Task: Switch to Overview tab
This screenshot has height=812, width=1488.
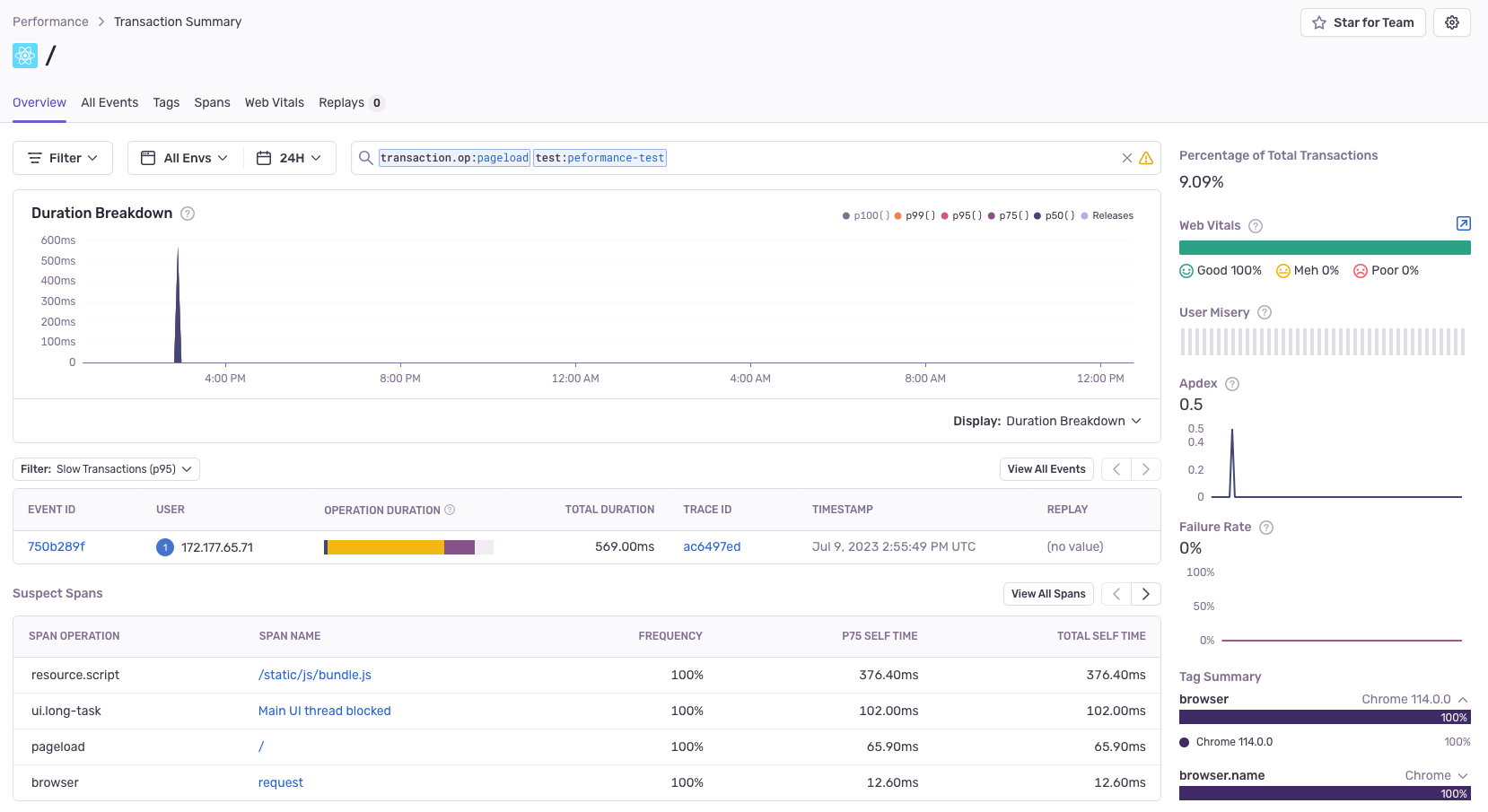Action: 39,103
